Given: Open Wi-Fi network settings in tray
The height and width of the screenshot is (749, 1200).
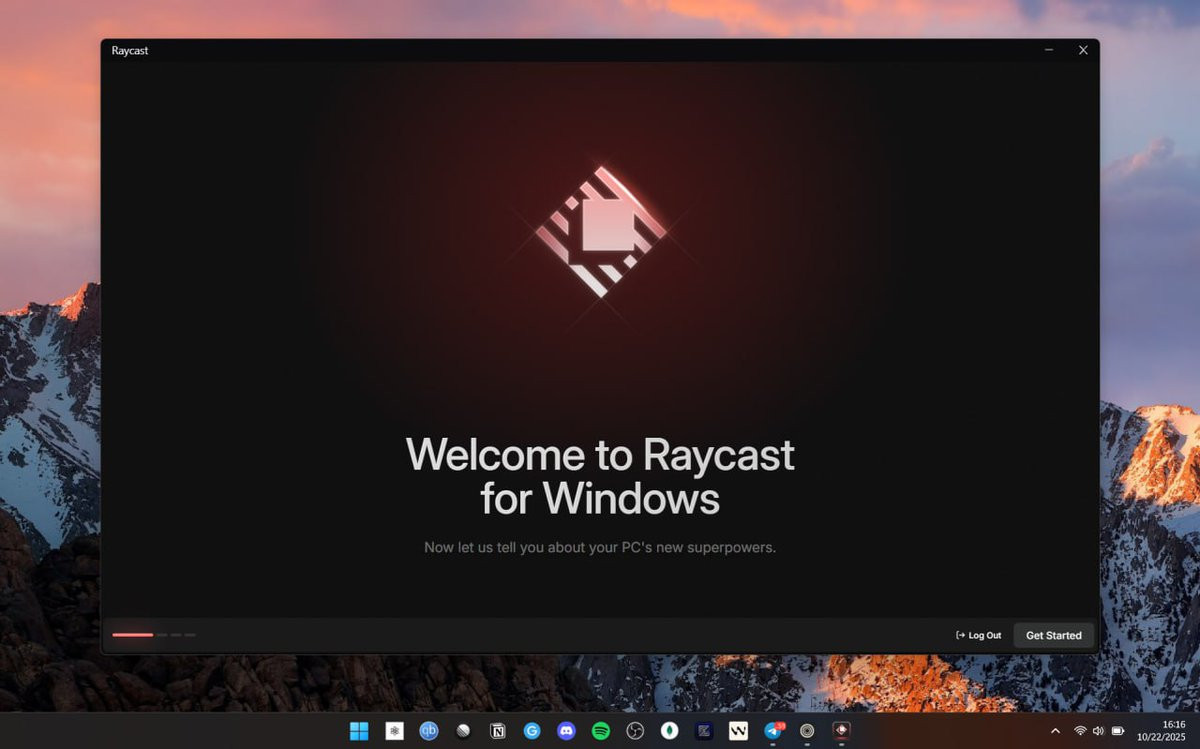Looking at the screenshot, I should tap(1080, 731).
